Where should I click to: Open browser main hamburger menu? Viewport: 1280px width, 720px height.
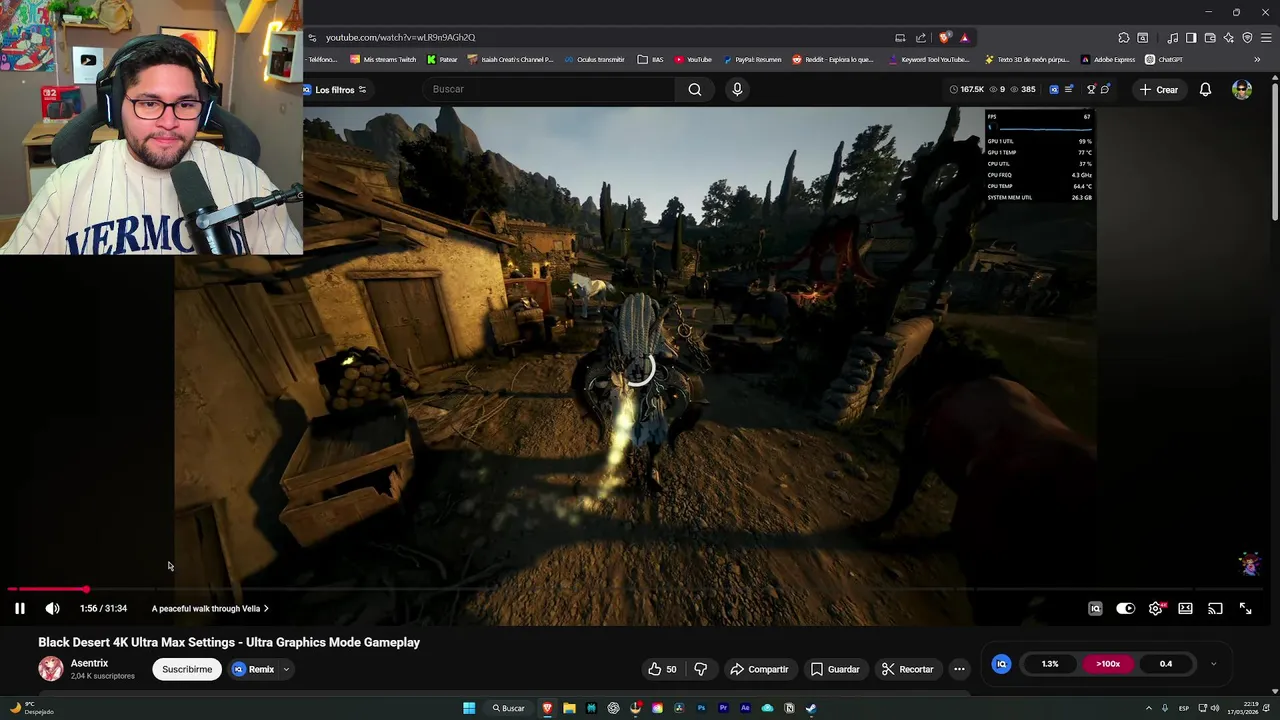tap(1266, 38)
